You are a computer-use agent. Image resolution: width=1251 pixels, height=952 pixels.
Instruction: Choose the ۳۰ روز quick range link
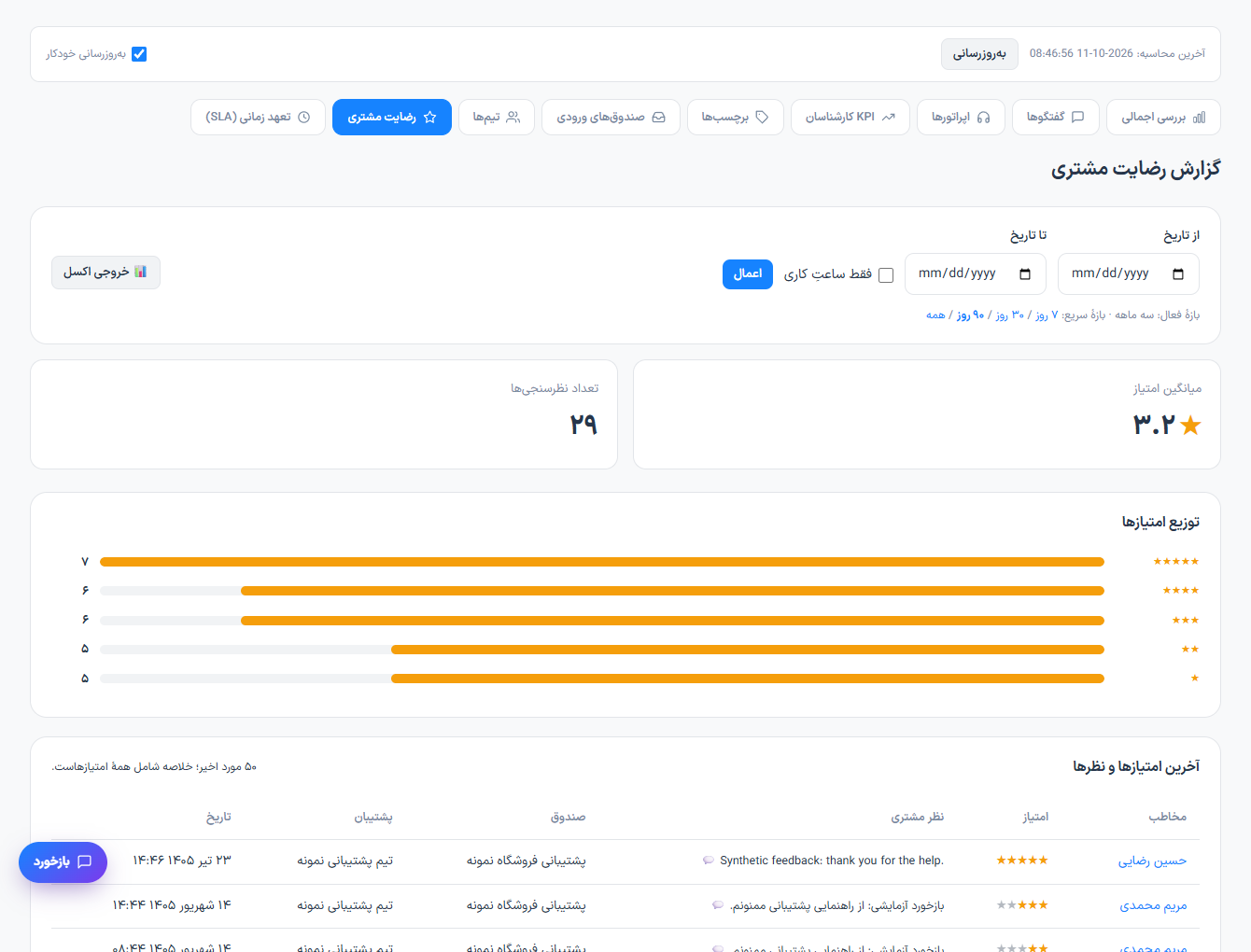(1009, 315)
